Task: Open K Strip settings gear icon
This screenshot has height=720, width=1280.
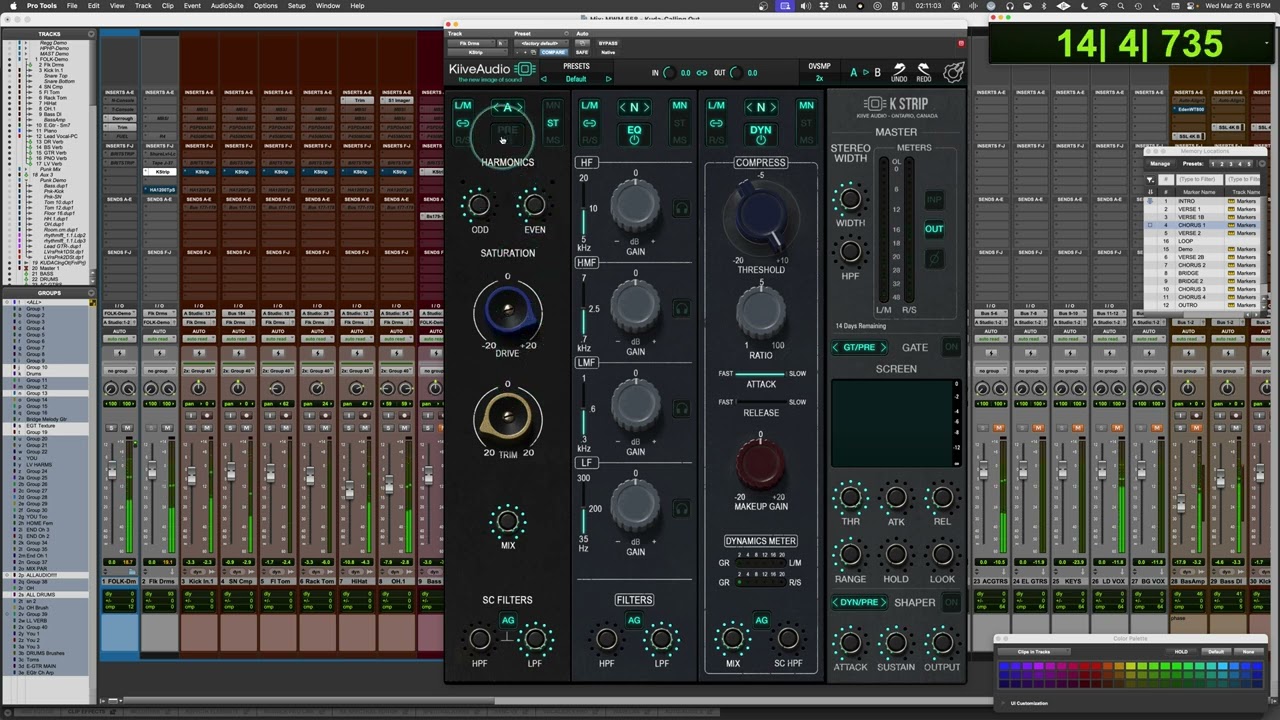Action: coord(953,72)
